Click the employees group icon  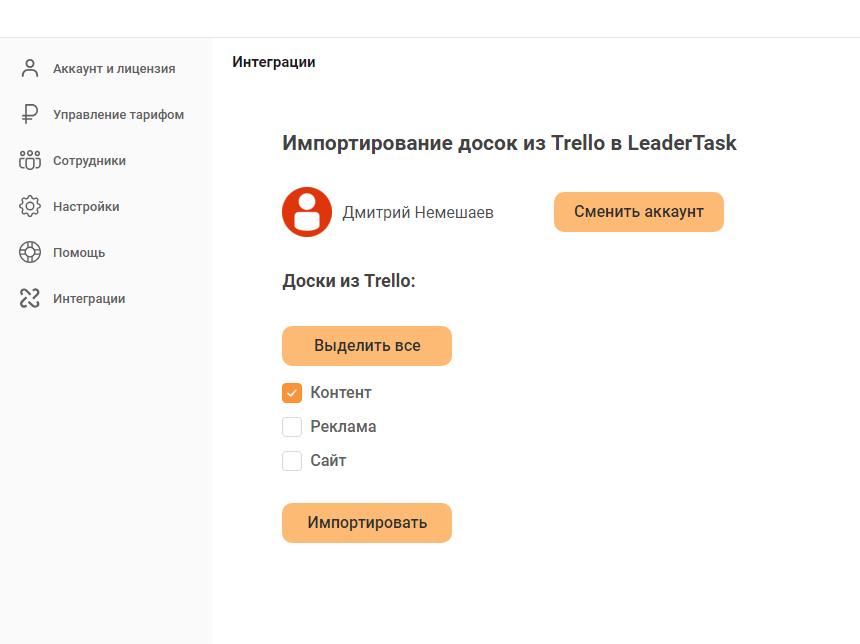30,161
